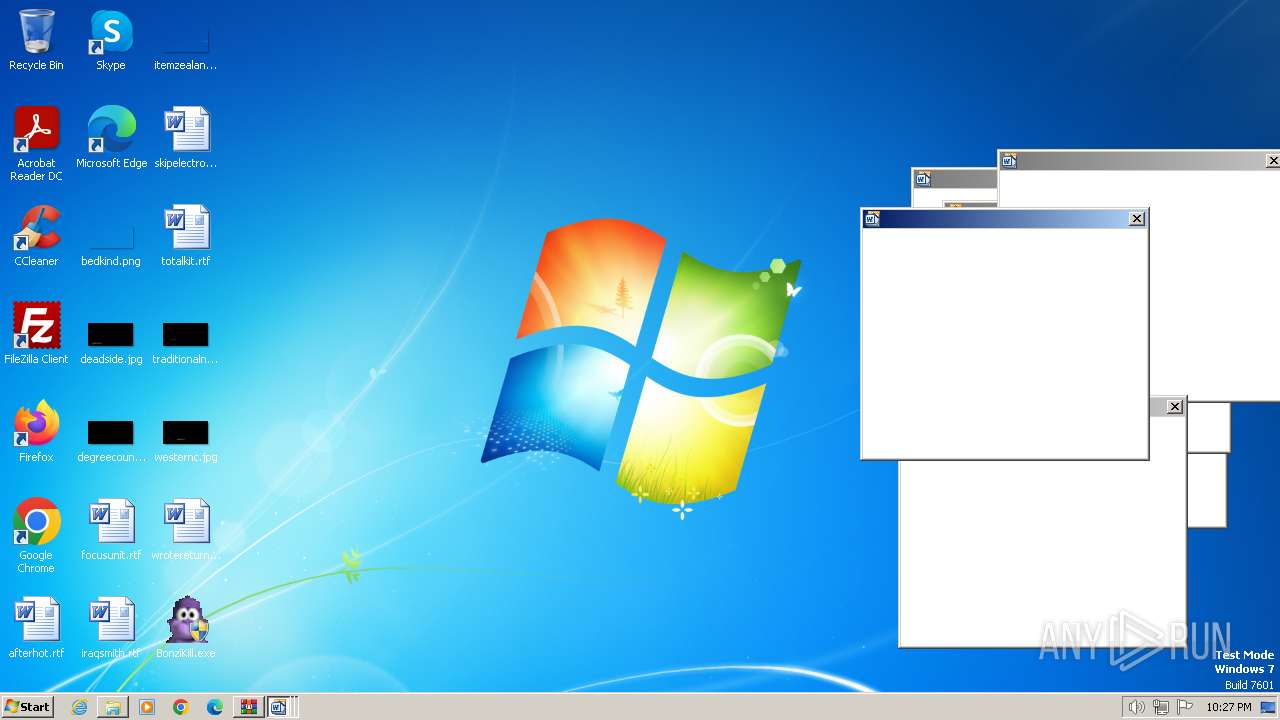This screenshot has width=1280, height=720.
Task: Open Acrobat Reader DC shortcut
Action: click(36, 144)
